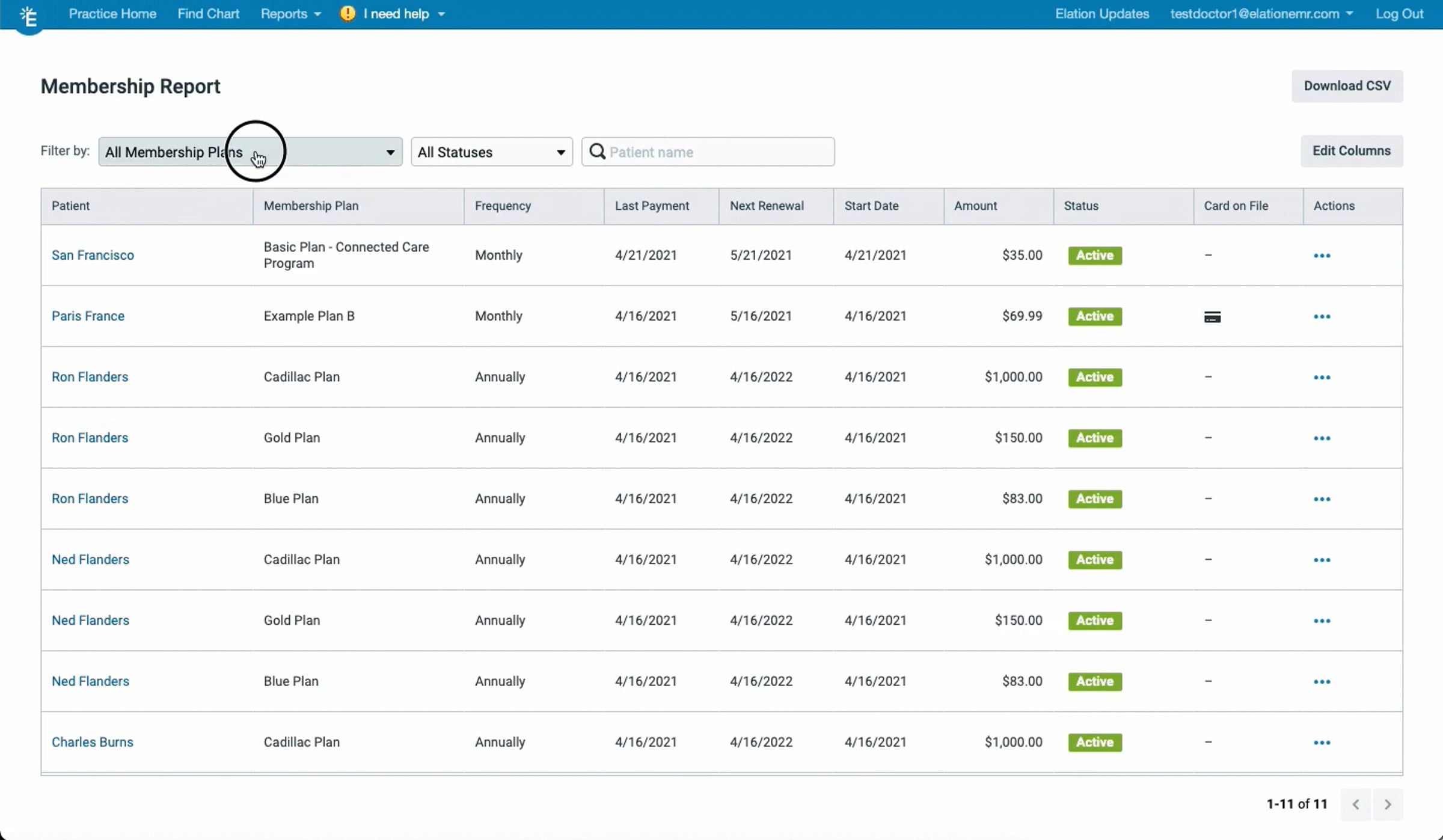
Task: Click search magnifier icon in patient field
Action: point(597,152)
